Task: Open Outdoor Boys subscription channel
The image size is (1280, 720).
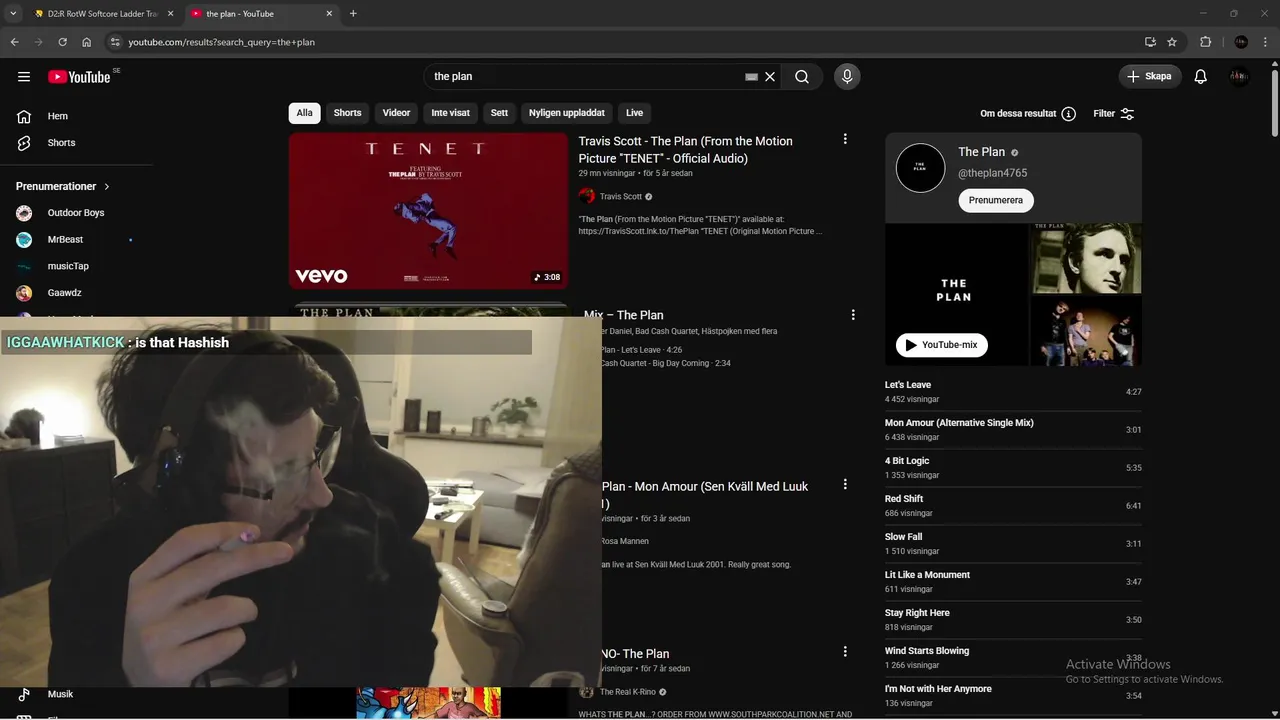Action: click(x=75, y=213)
